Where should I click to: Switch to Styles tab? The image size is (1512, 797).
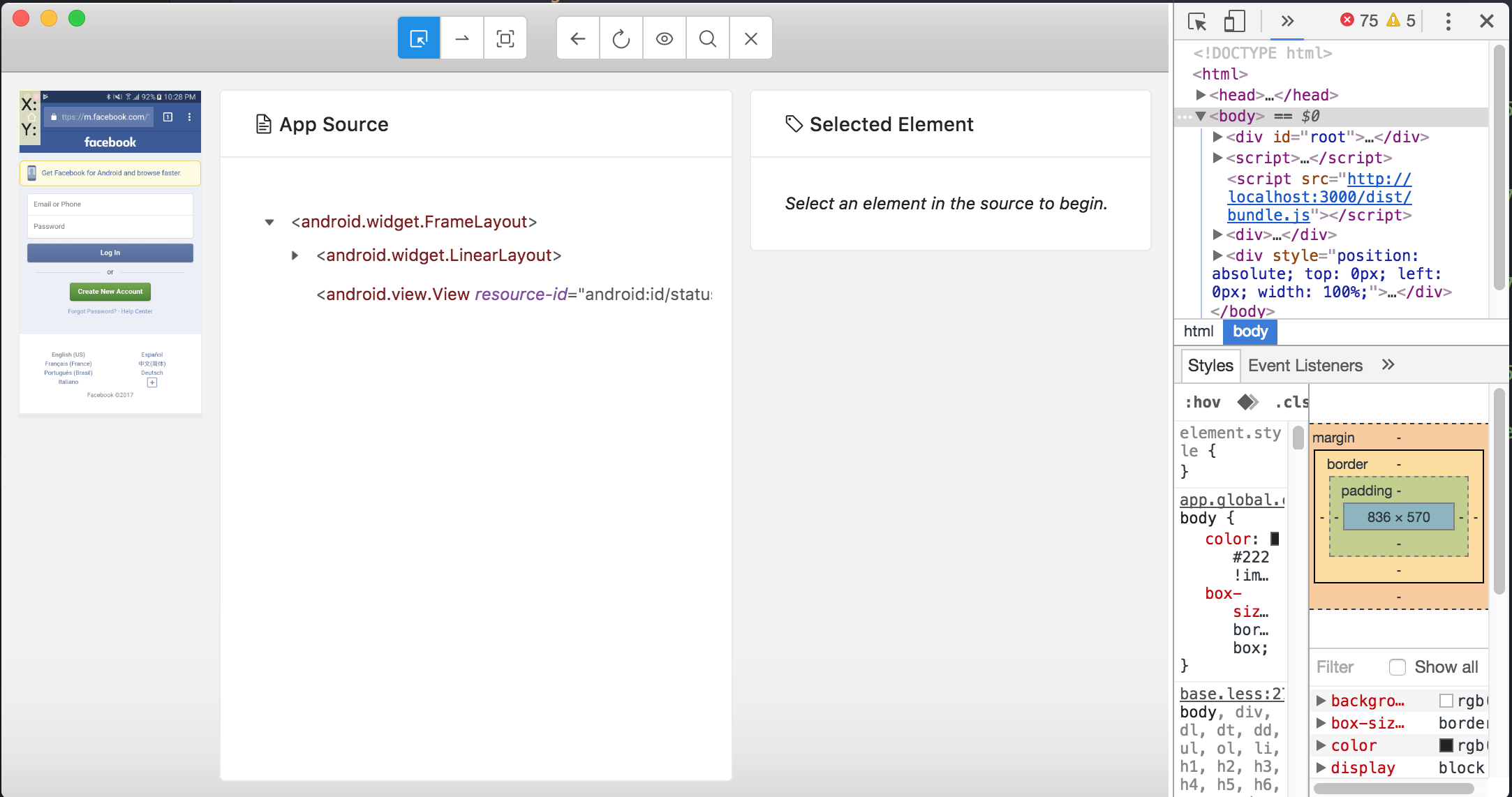[1210, 366]
